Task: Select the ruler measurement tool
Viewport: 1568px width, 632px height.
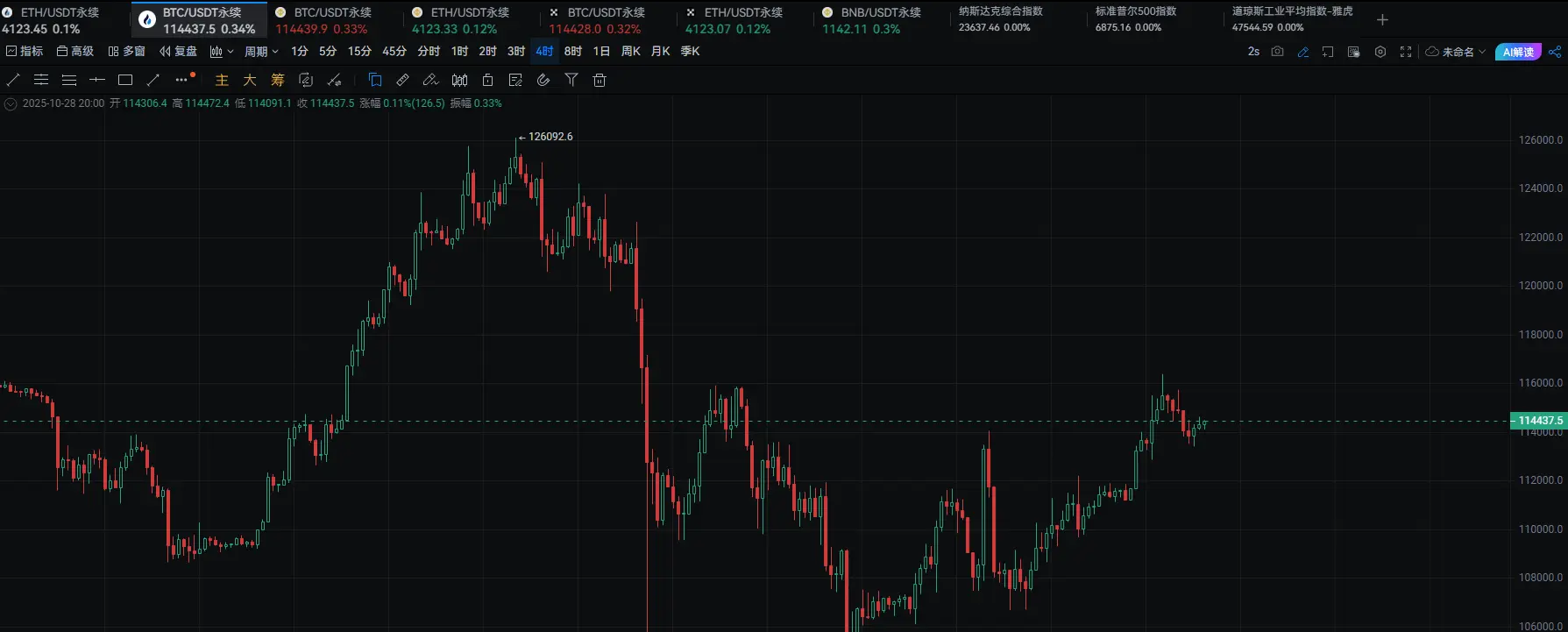Action: point(402,80)
